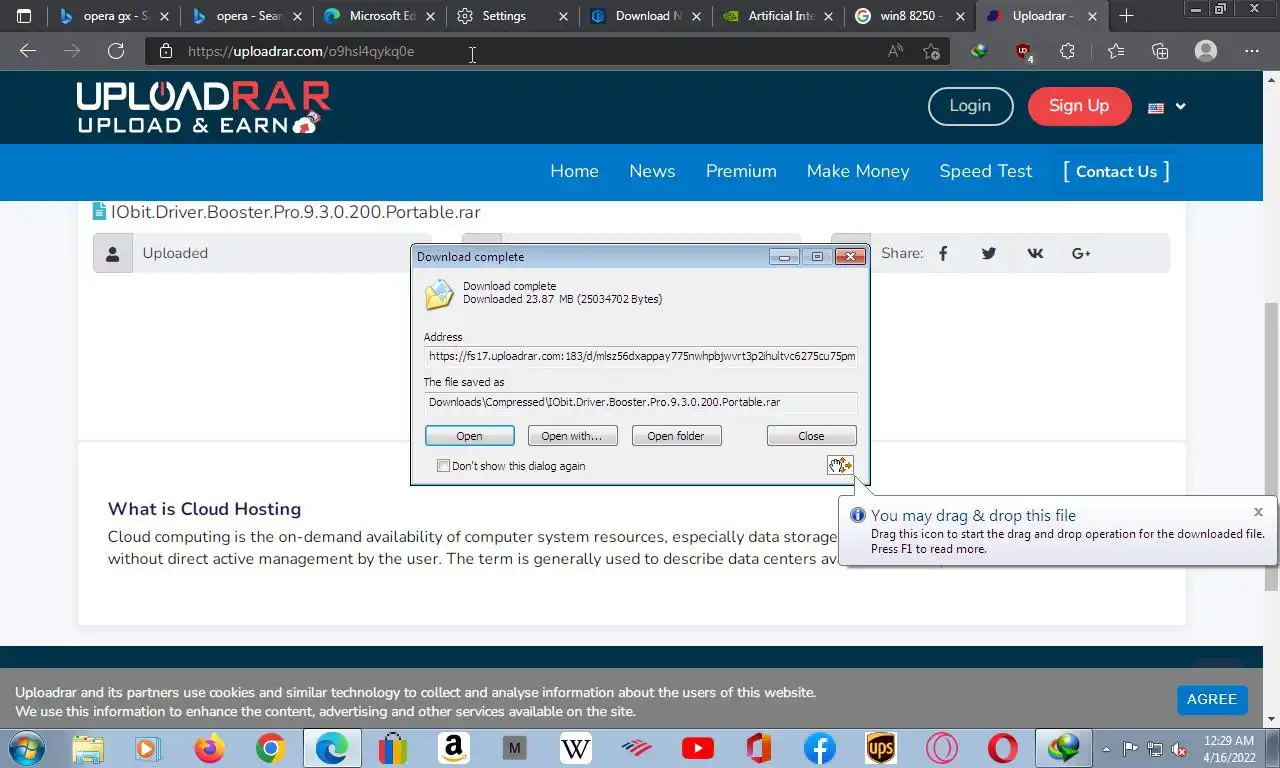Image resolution: width=1280 pixels, height=768 pixels.
Task: Open the Make Money menu item
Action: click(858, 171)
